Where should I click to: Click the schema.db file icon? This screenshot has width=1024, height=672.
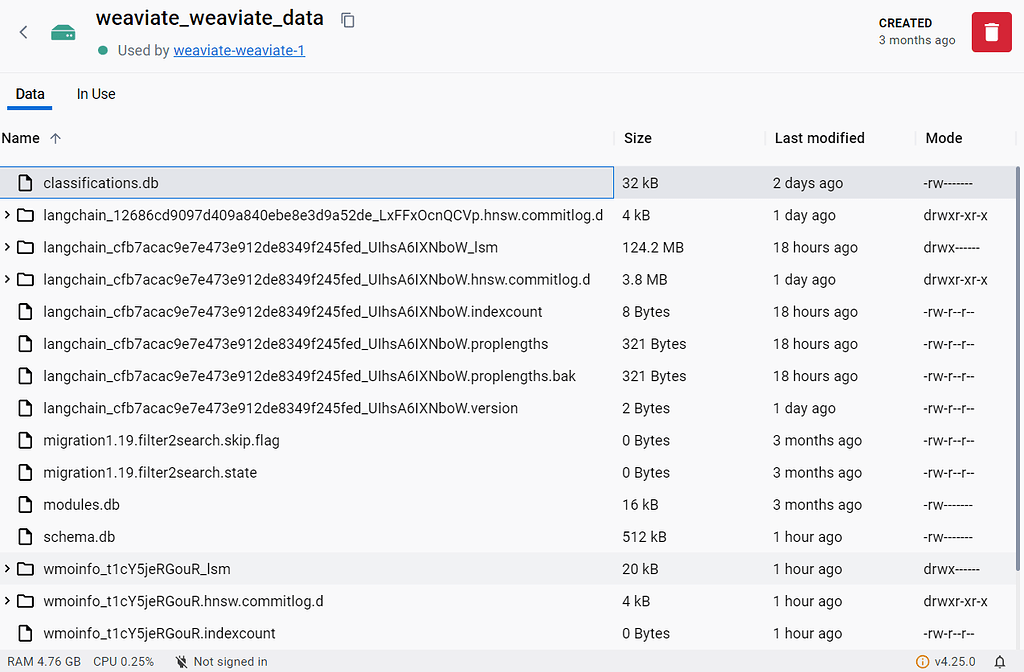26,537
